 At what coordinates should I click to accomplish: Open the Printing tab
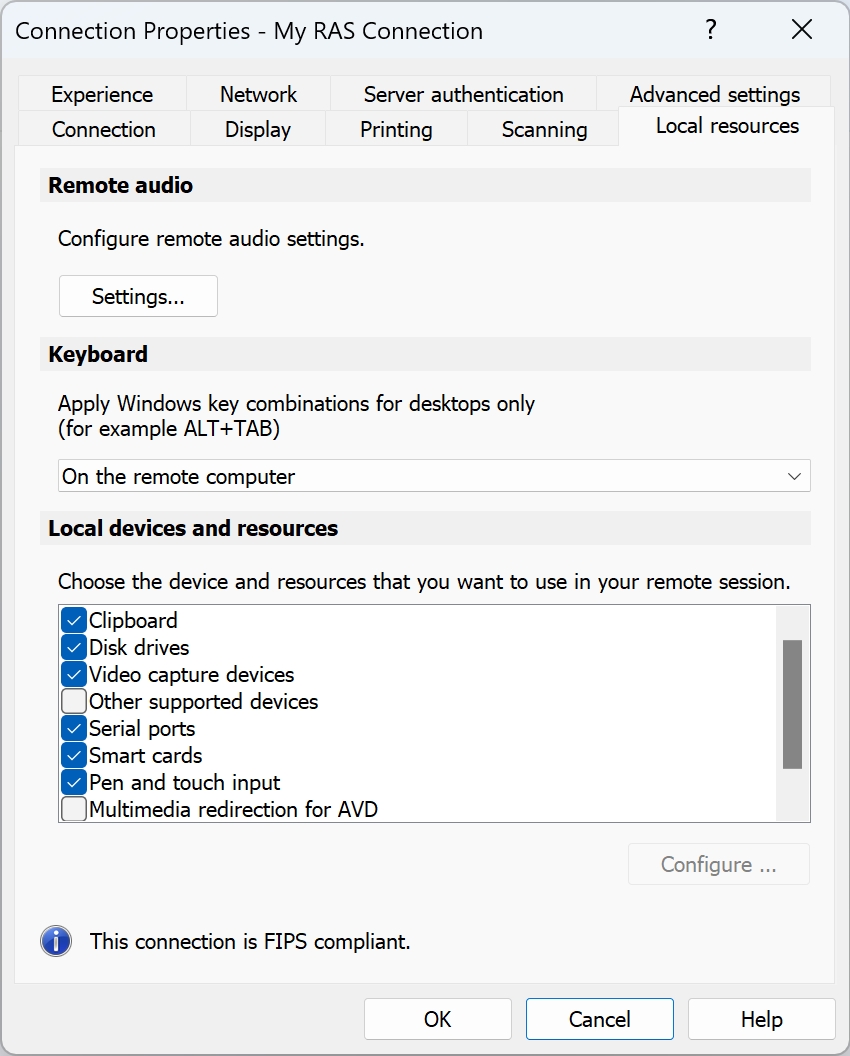(396, 130)
